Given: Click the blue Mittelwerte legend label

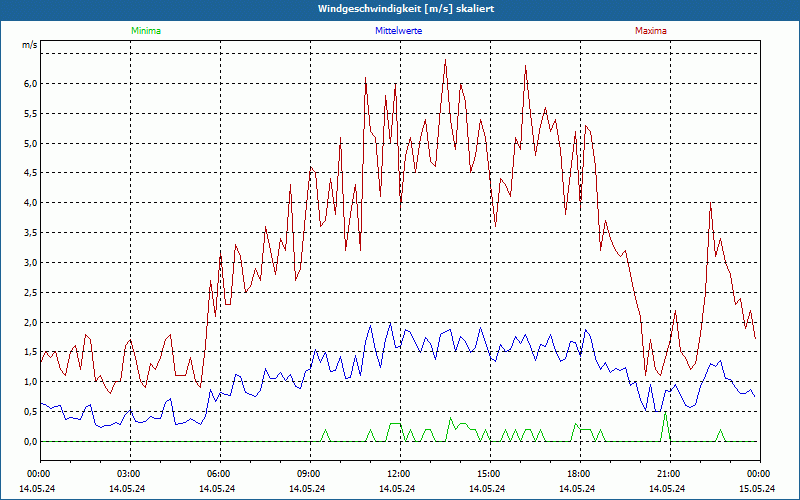Looking at the screenshot, I should [398, 31].
